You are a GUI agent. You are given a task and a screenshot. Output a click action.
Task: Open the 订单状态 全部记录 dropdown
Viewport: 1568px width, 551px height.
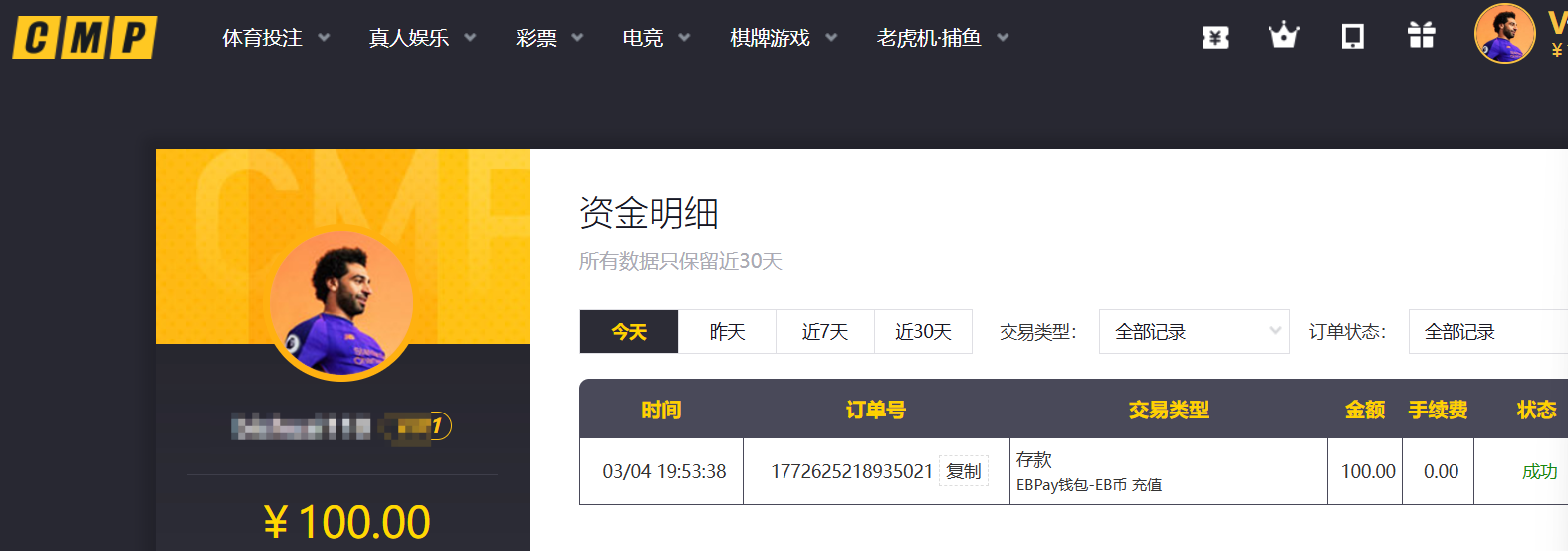[x=1487, y=332]
